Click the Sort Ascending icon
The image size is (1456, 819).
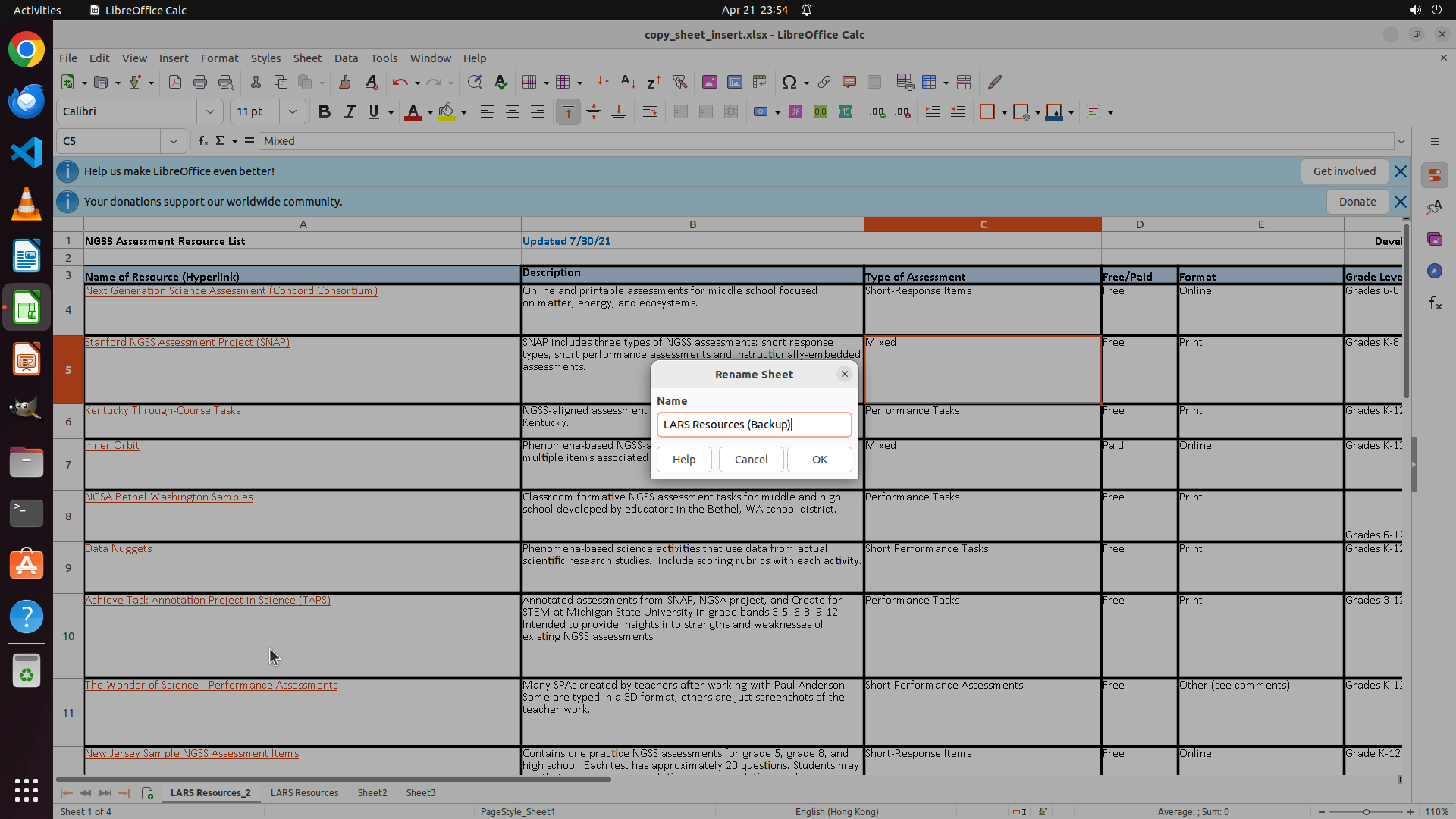click(x=628, y=82)
